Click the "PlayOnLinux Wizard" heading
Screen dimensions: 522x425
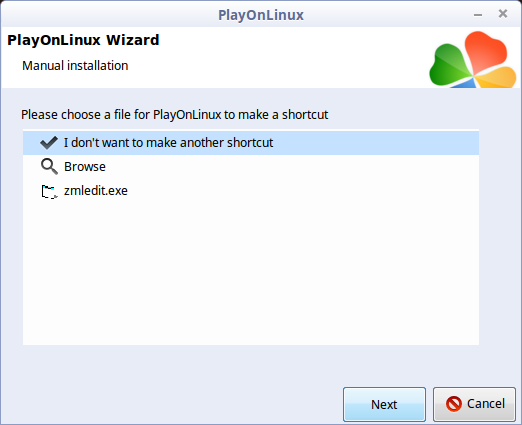click(83, 40)
